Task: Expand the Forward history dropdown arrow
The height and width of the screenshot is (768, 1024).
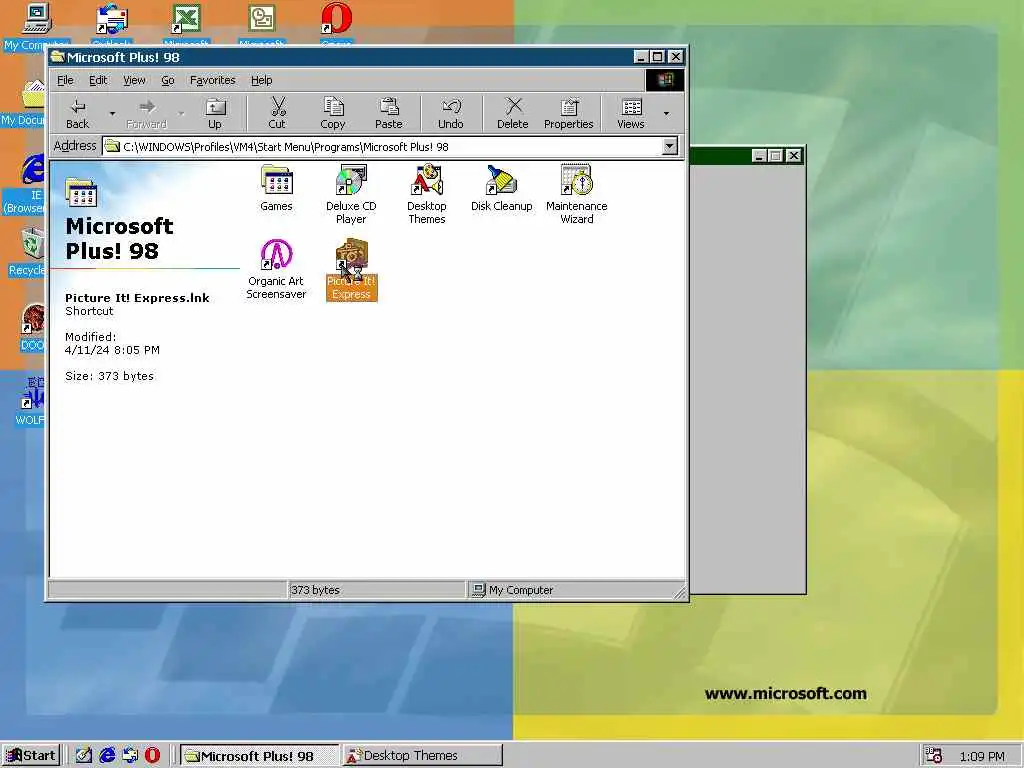Action: [182, 114]
